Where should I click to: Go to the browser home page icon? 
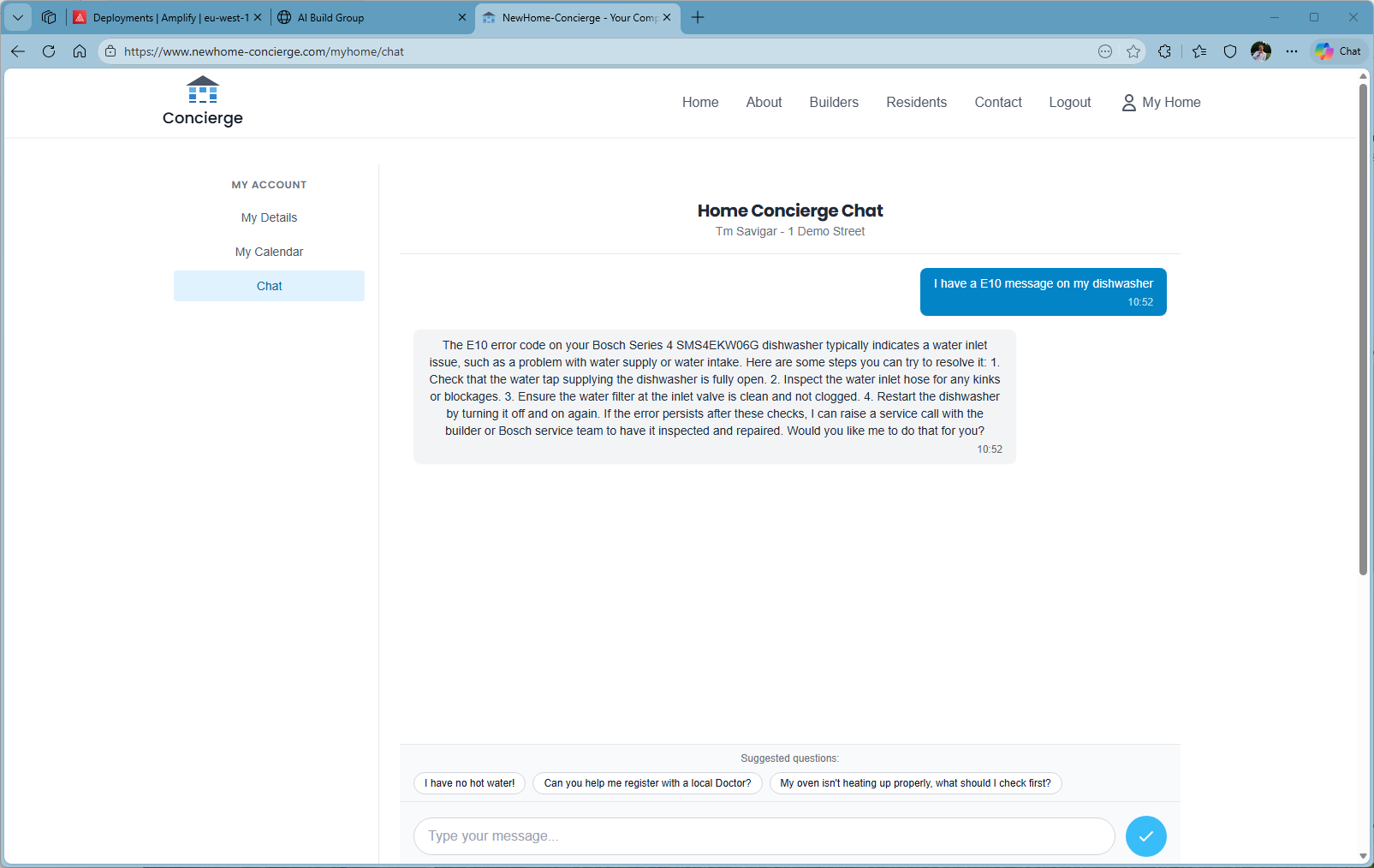80,51
